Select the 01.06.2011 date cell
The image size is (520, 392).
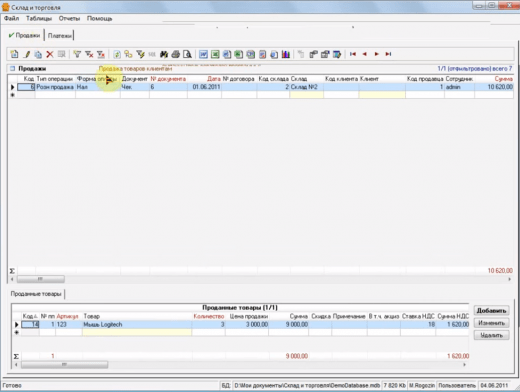pyautogui.click(x=204, y=87)
